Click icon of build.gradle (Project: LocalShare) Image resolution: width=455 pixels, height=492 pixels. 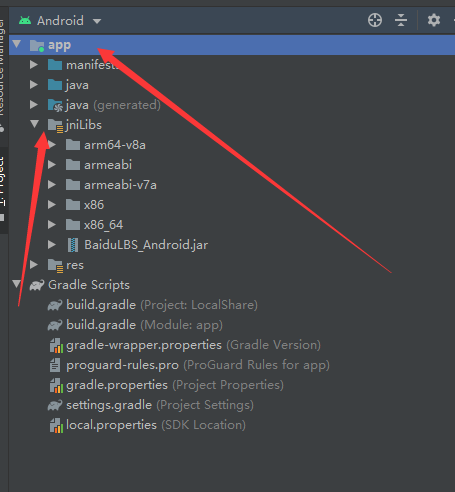pyautogui.click(x=55, y=305)
